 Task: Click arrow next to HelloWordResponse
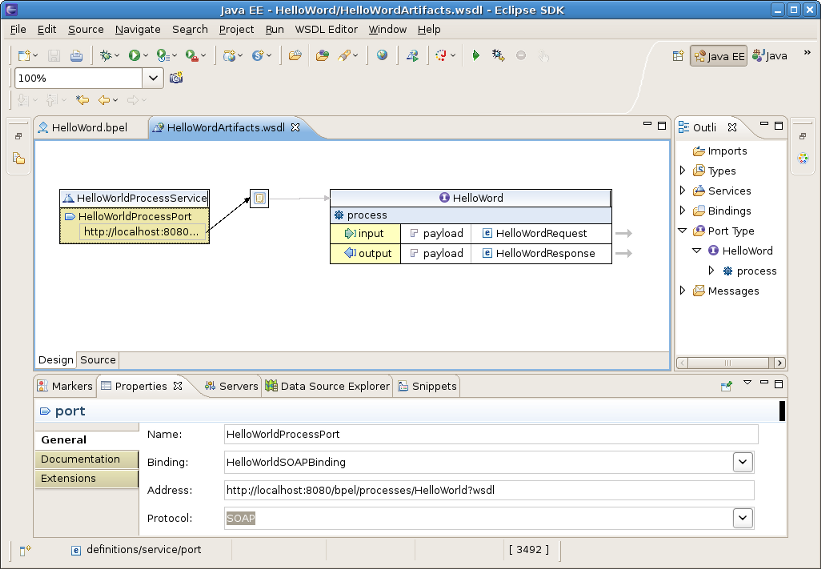(x=624, y=253)
